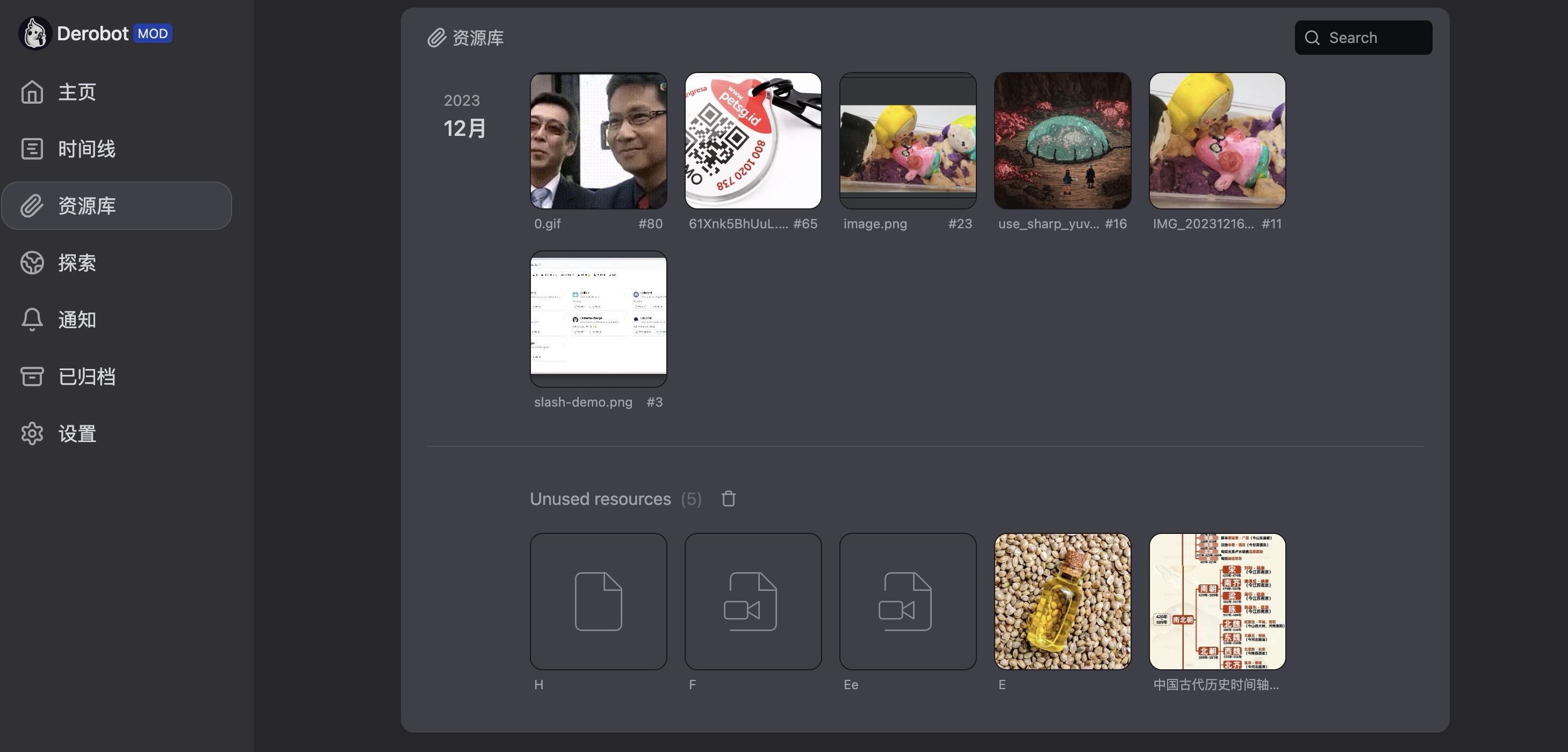Image resolution: width=1568 pixels, height=752 pixels.
Task: Follow the #11 memo link
Action: (x=1271, y=223)
